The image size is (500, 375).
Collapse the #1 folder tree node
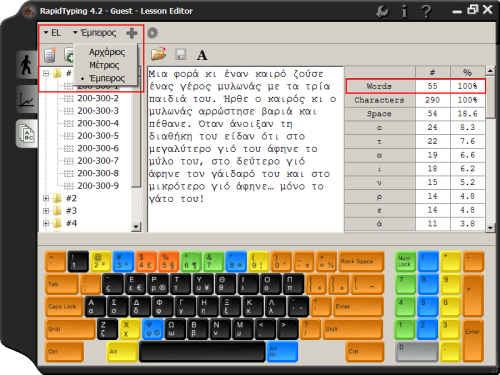click(46, 73)
